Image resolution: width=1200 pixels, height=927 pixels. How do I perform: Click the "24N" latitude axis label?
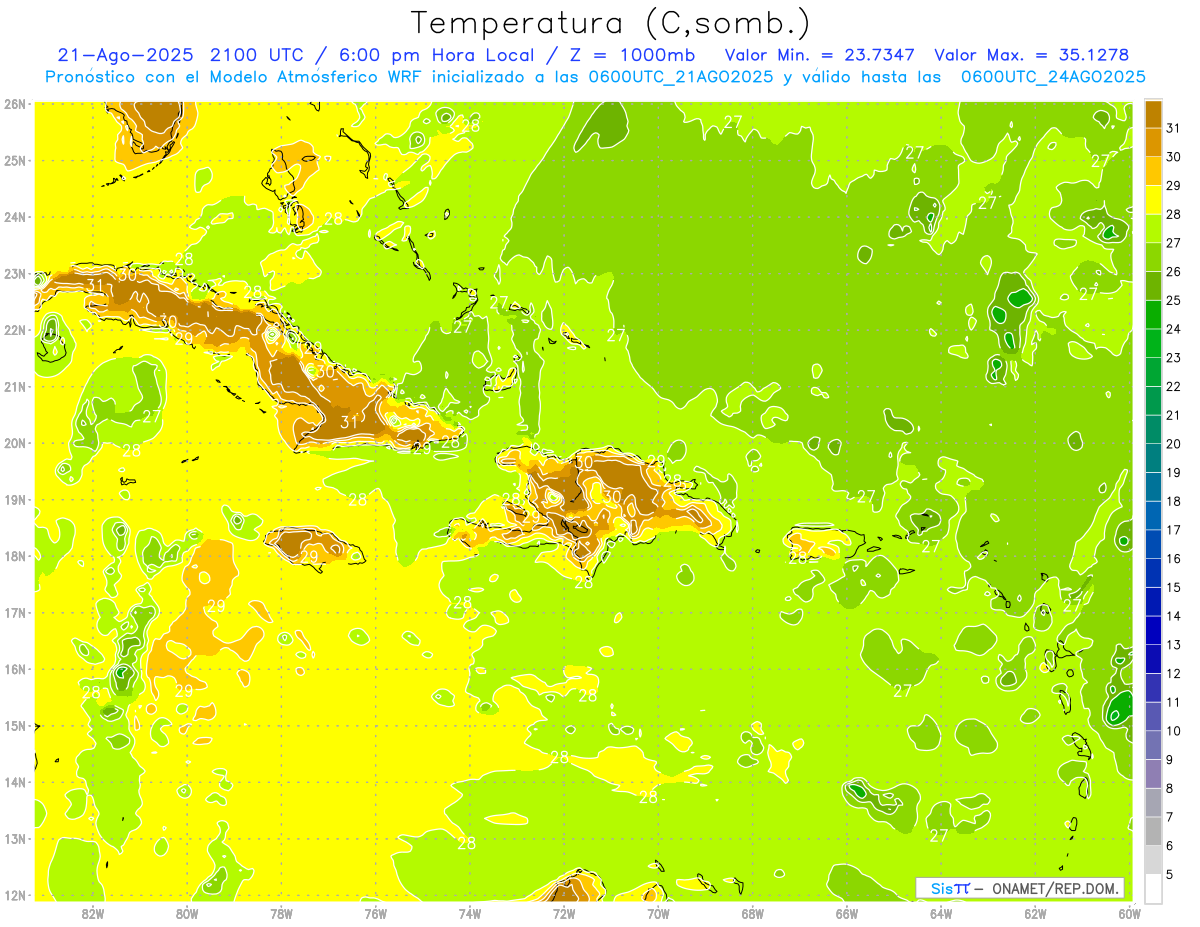point(15,217)
